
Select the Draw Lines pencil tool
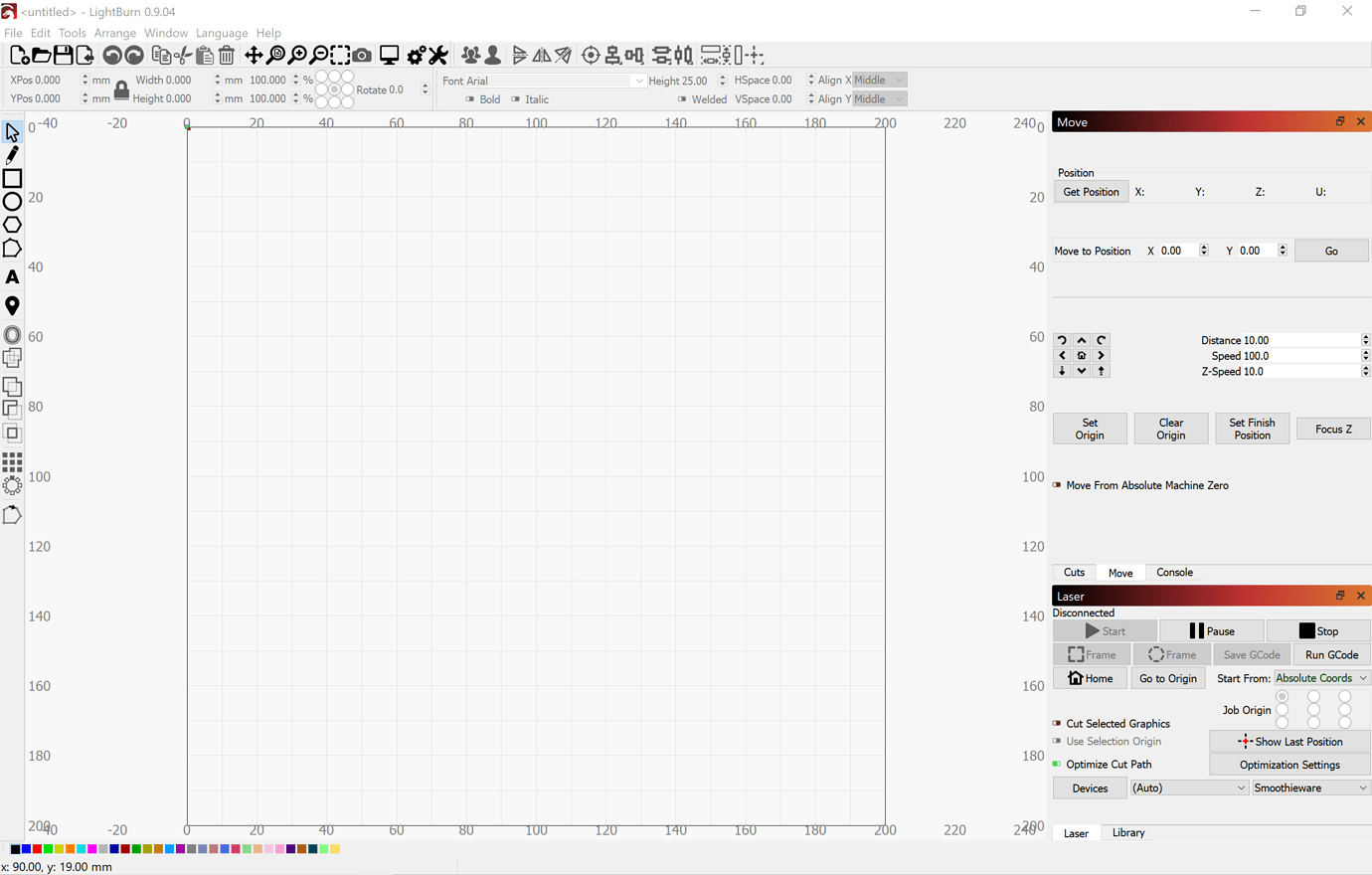[x=12, y=155]
